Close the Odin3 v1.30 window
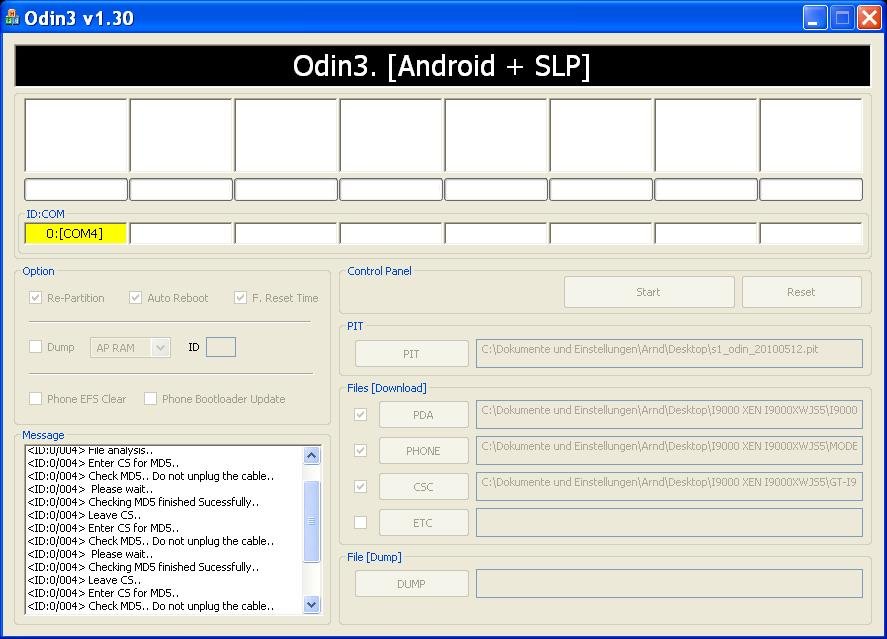 [869, 18]
